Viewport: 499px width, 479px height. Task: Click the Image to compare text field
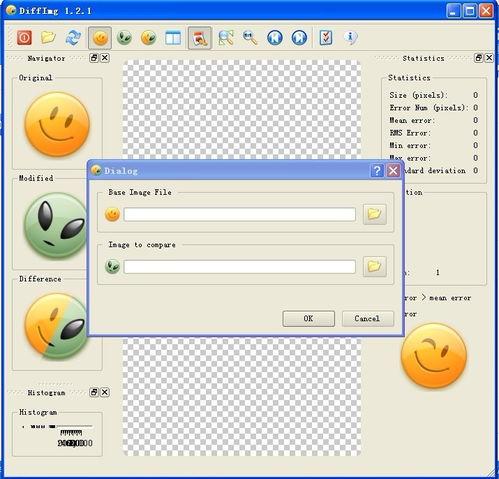click(240, 267)
